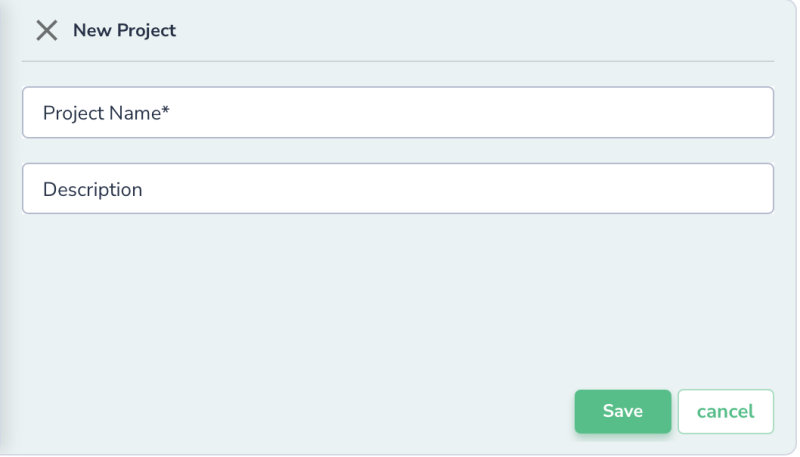
Task: Click the first field labeled Project Name
Action: (x=398, y=112)
